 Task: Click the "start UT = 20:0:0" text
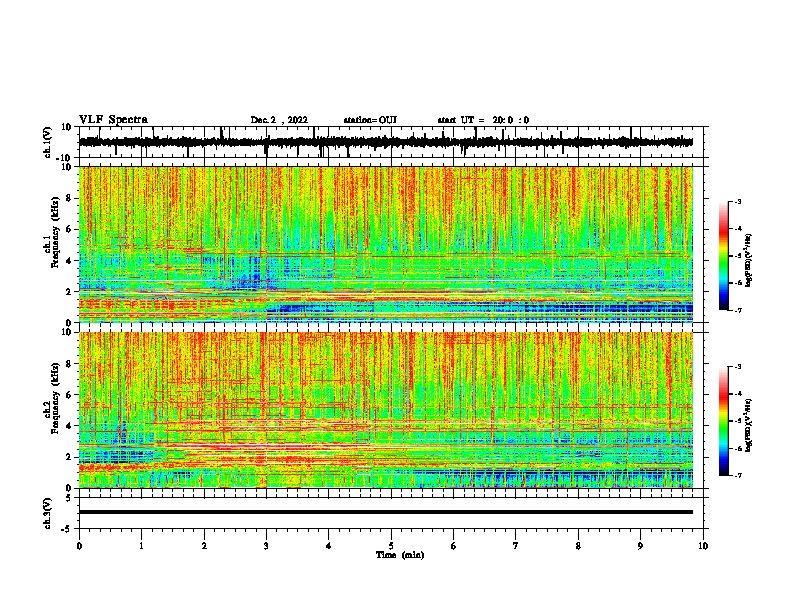click(x=483, y=120)
